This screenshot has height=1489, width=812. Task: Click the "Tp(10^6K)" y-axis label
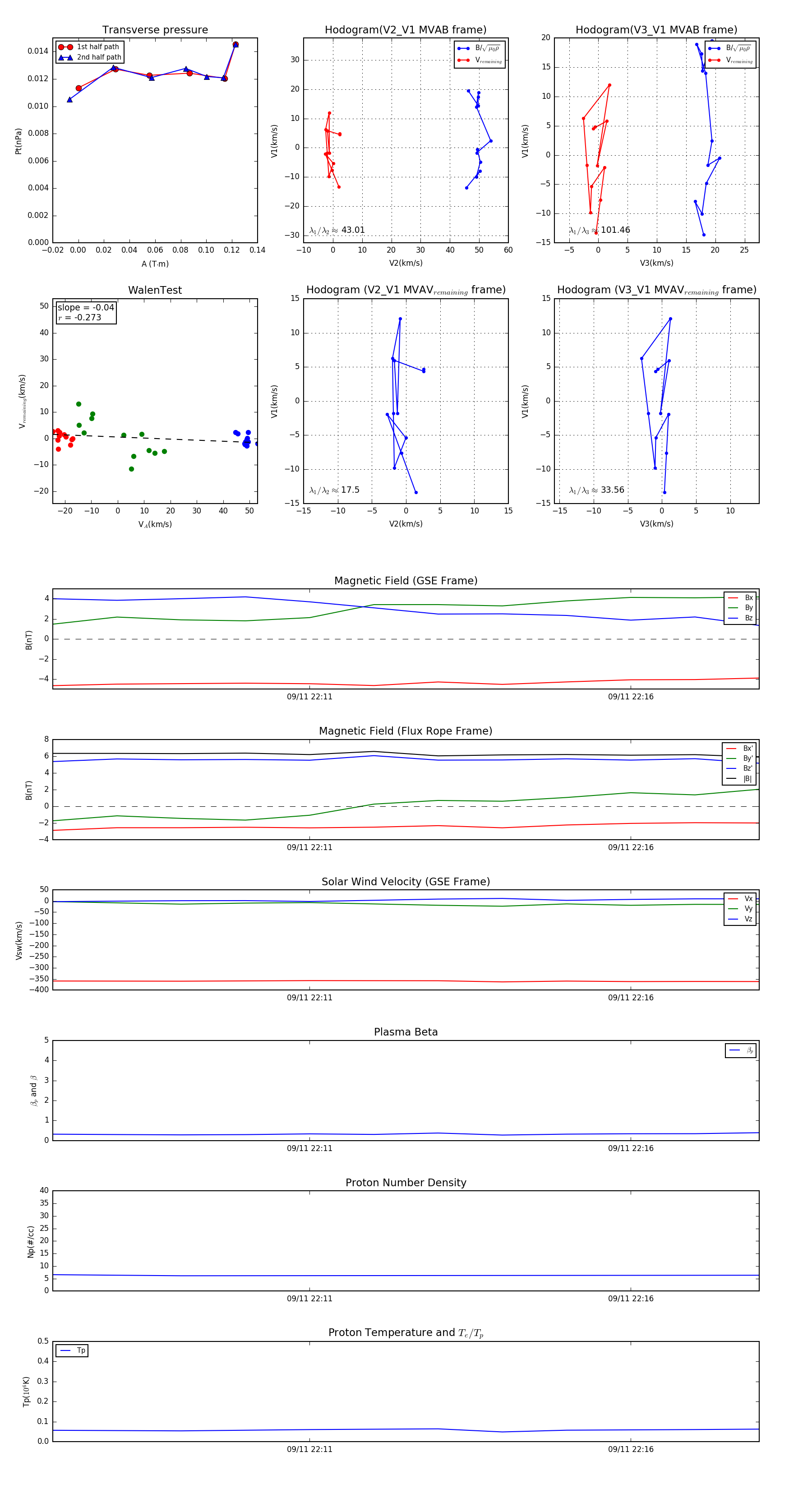point(26,1392)
